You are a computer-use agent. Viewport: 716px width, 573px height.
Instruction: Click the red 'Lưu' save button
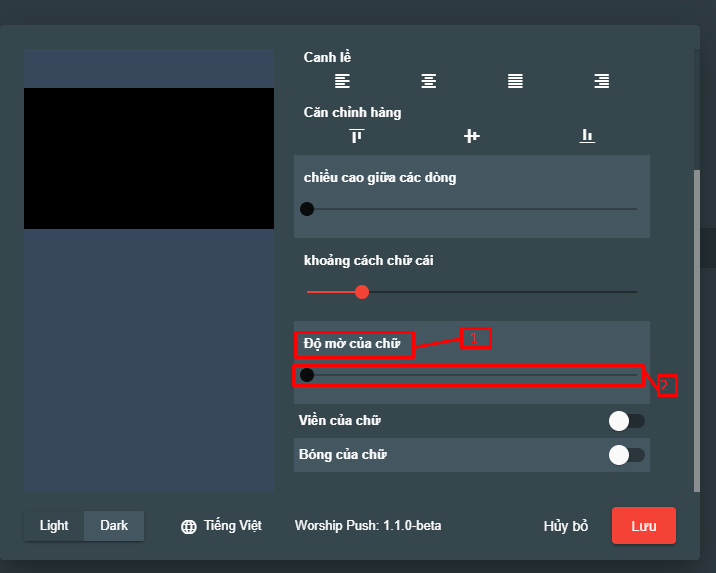tap(644, 526)
